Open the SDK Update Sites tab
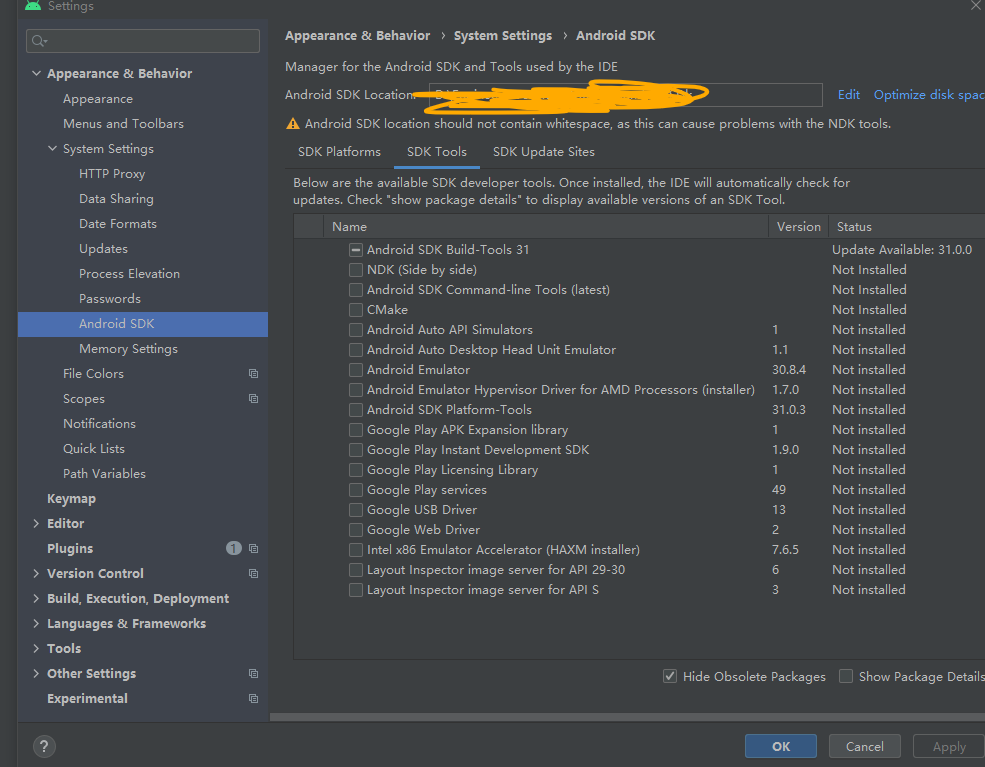This screenshot has height=767, width=985. [543, 152]
